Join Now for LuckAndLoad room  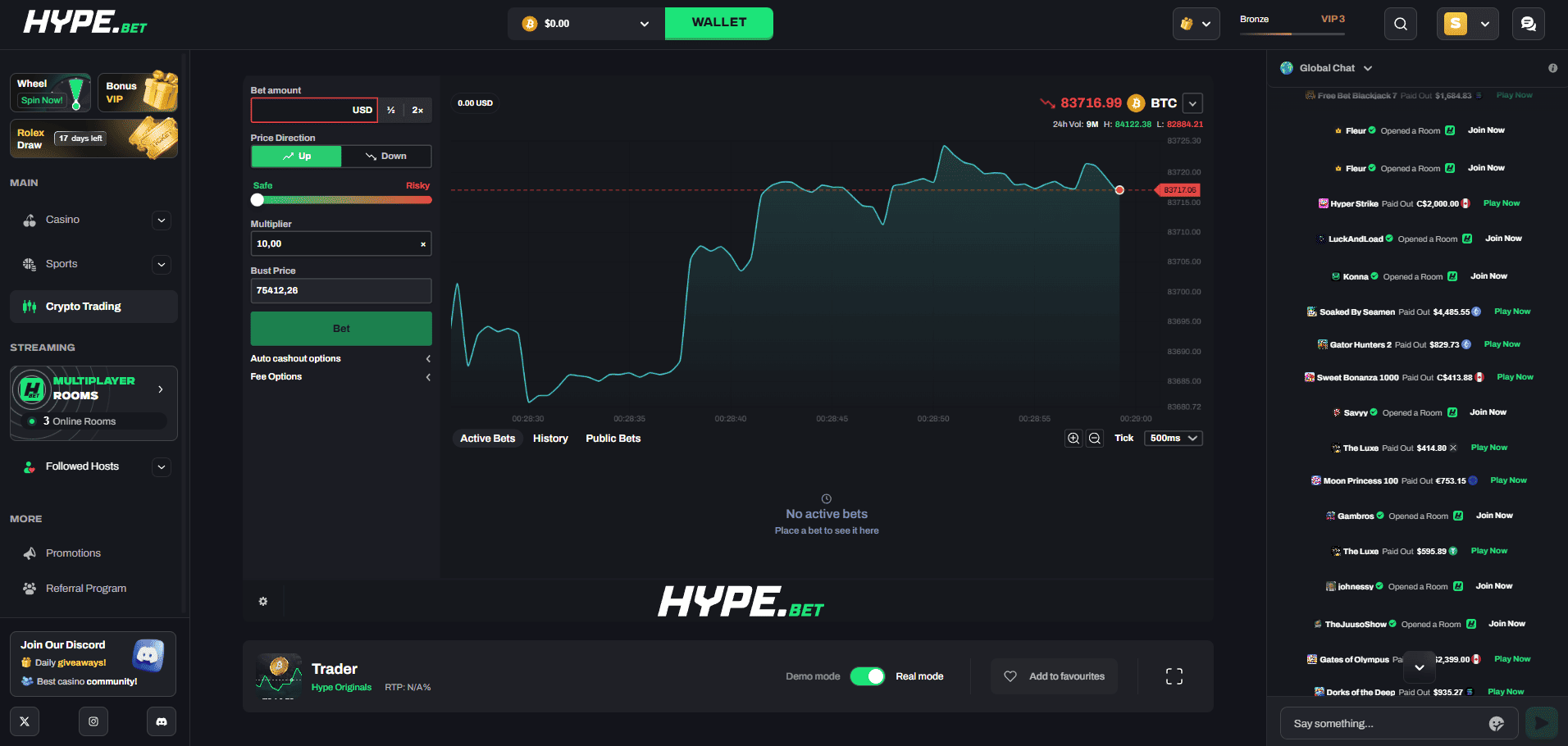1503,239
